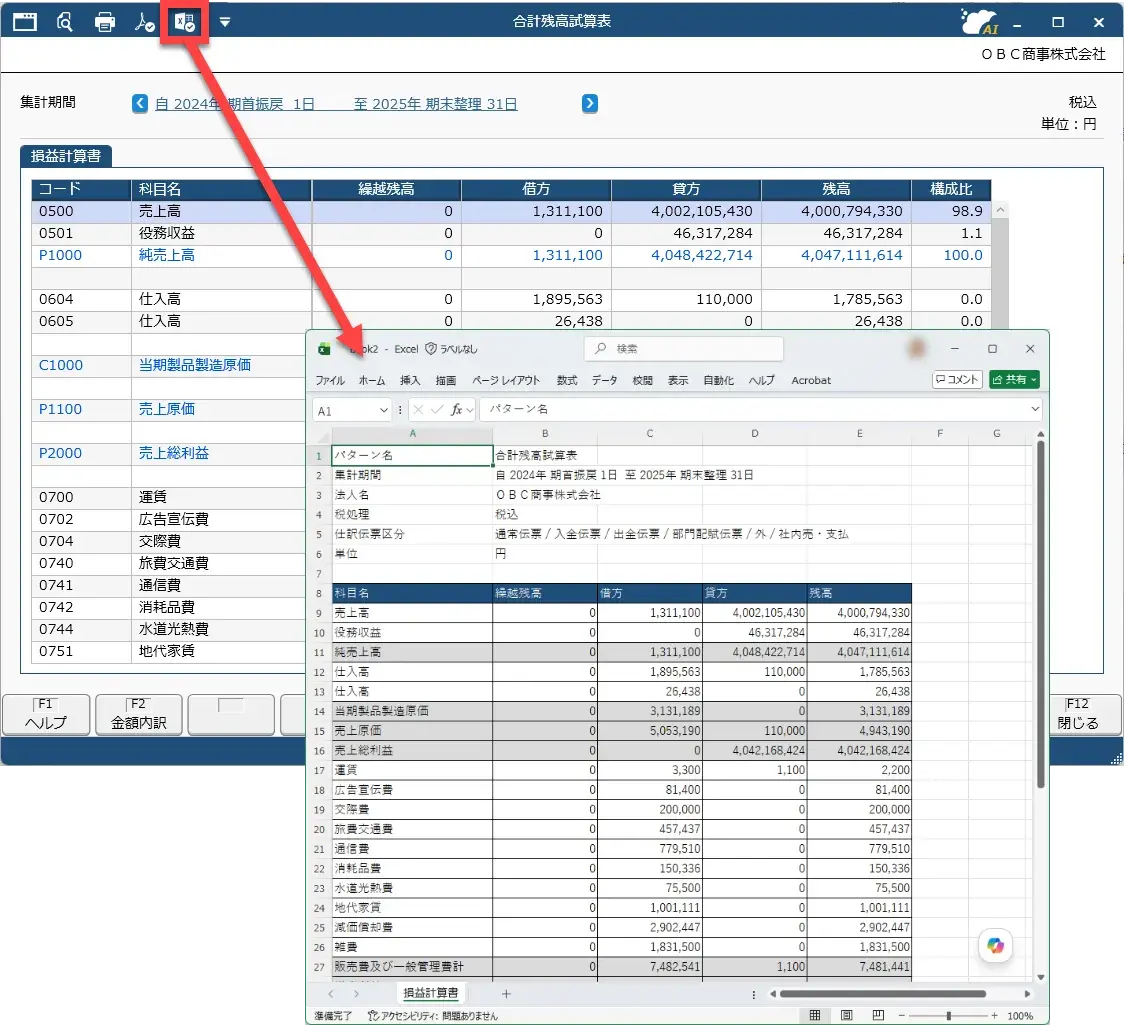Screen dimensions: 1124x1025
Task: Click the cancel formula X icon
Action: tap(418, 410)
